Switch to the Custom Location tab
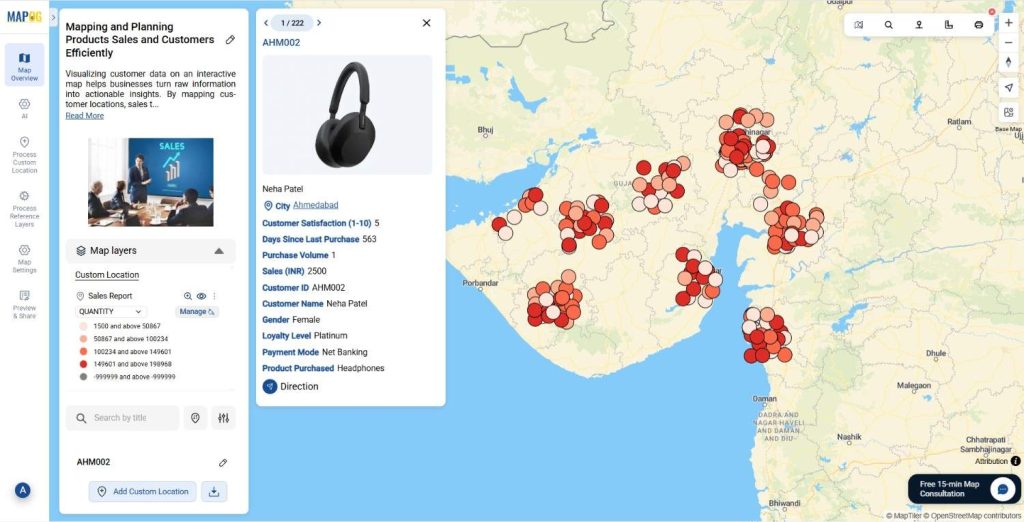Viewport: 1024px width, 522px height. 107,275
